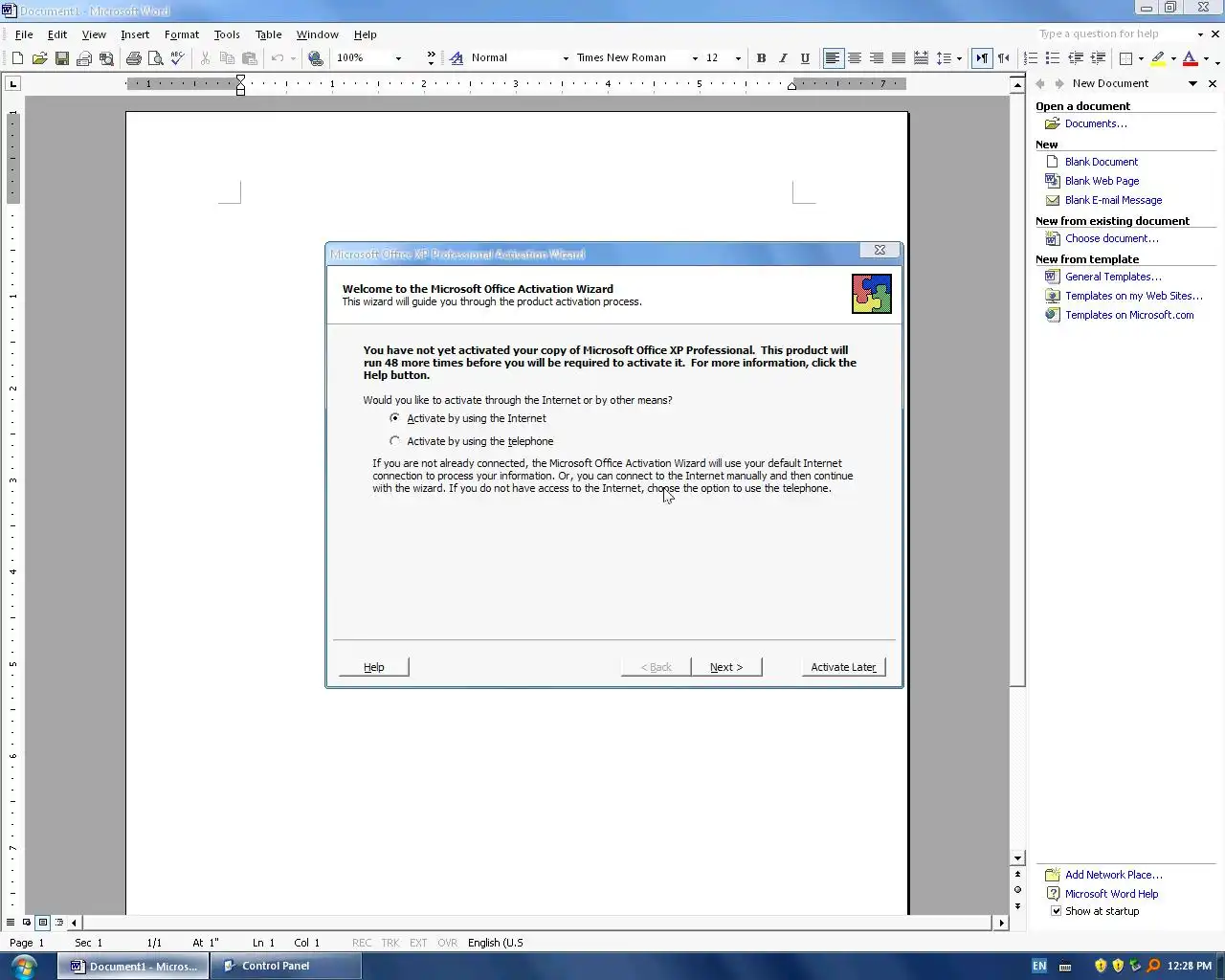This screenshot has height=980, width=1225.
Task: Open the Zoom percentage dropdown
Action: (x=398, y=58)
